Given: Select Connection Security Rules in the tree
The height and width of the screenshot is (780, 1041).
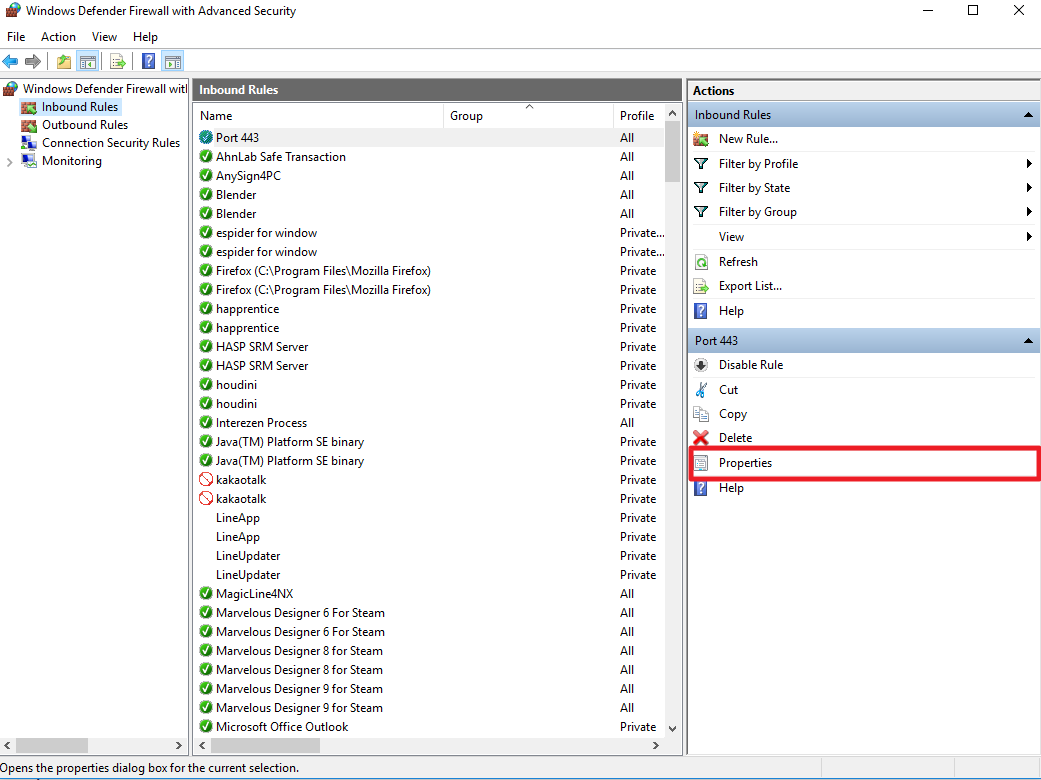Looking at the screenshot, I should (111, 143).
